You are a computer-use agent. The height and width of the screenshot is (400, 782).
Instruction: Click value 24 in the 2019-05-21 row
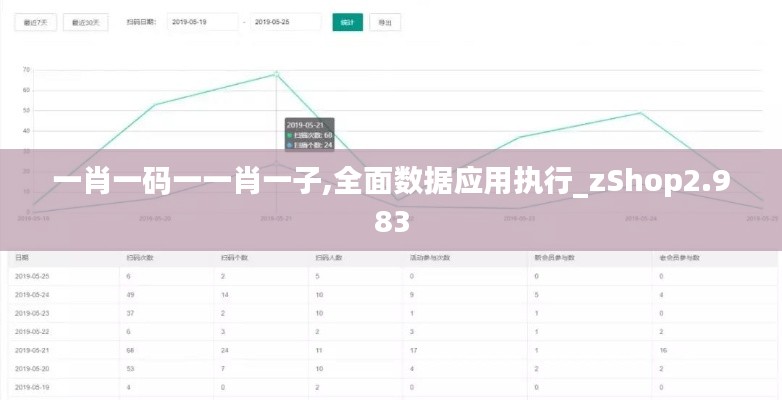click(x=225, y=350)
